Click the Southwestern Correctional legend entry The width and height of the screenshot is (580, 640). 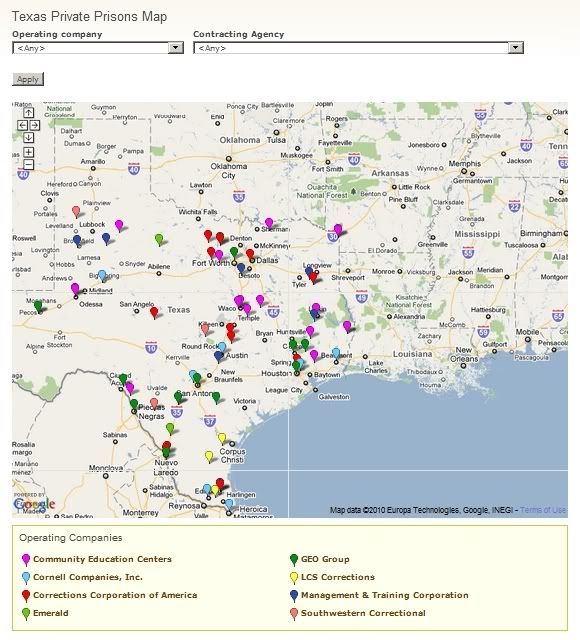click(x=363, y=613)
